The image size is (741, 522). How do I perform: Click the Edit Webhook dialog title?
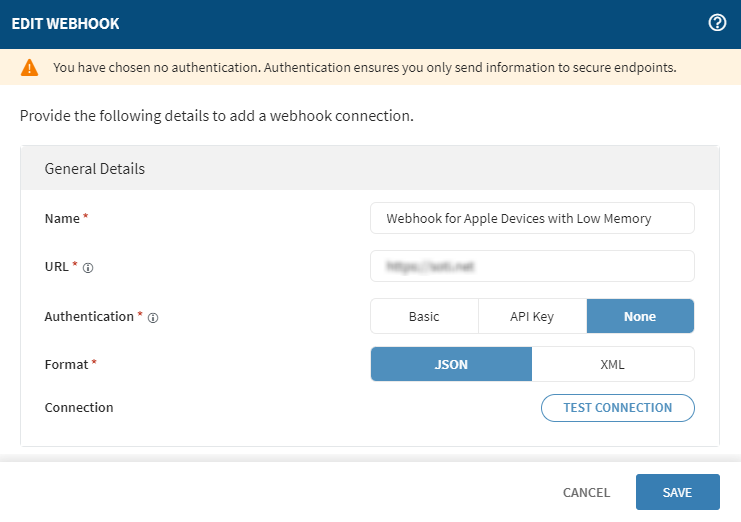pyautogui.click(x=66, y=24)
